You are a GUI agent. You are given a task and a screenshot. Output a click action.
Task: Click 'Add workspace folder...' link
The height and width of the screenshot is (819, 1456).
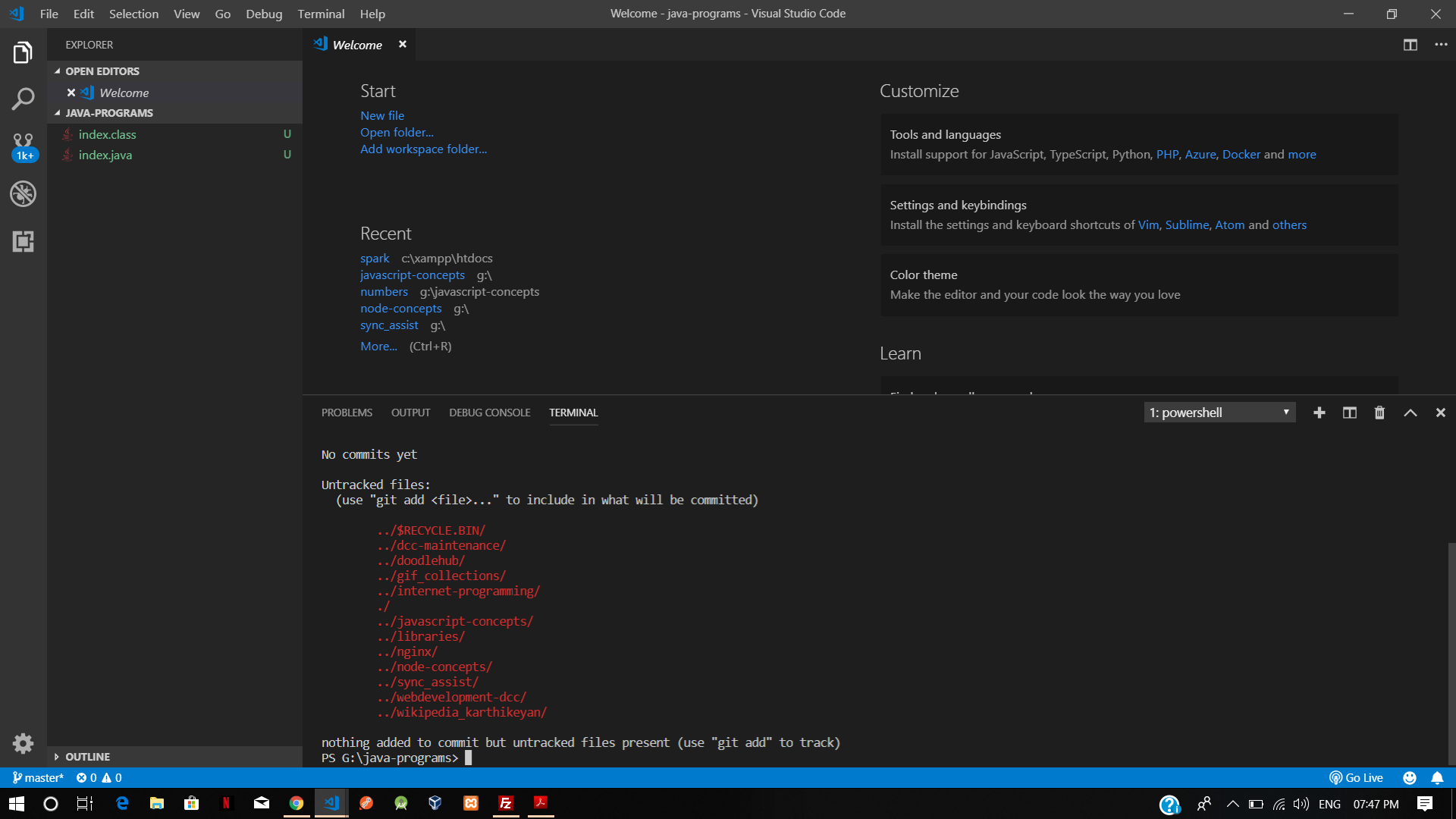coord(423,149)
